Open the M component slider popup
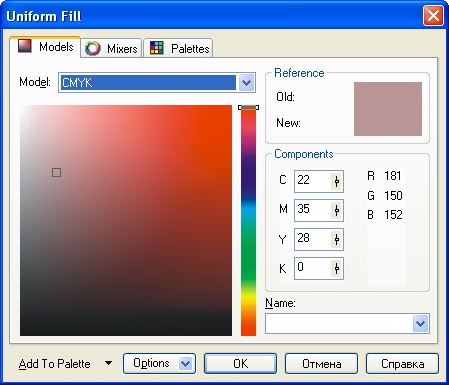Image resolution: width=449 pixels, height=385 pixels. [x=337, y=210]
